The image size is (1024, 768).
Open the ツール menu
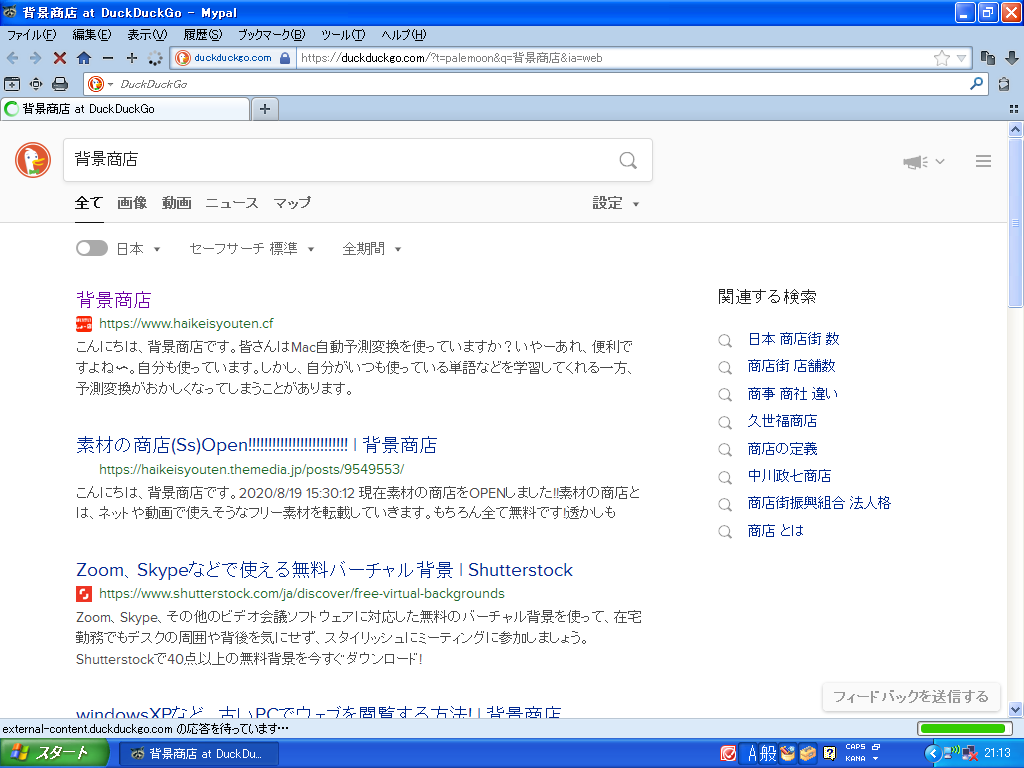(x=343, y=35)
